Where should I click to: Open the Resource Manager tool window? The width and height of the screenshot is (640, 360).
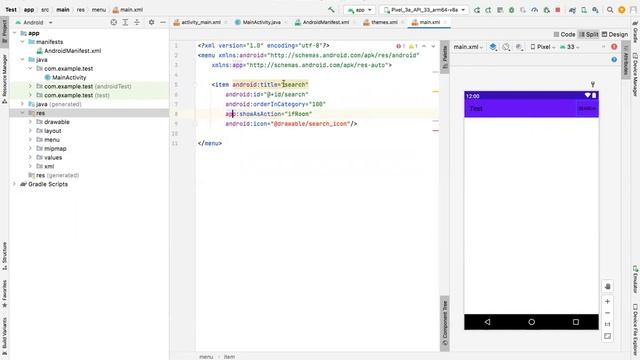(4, 78)
